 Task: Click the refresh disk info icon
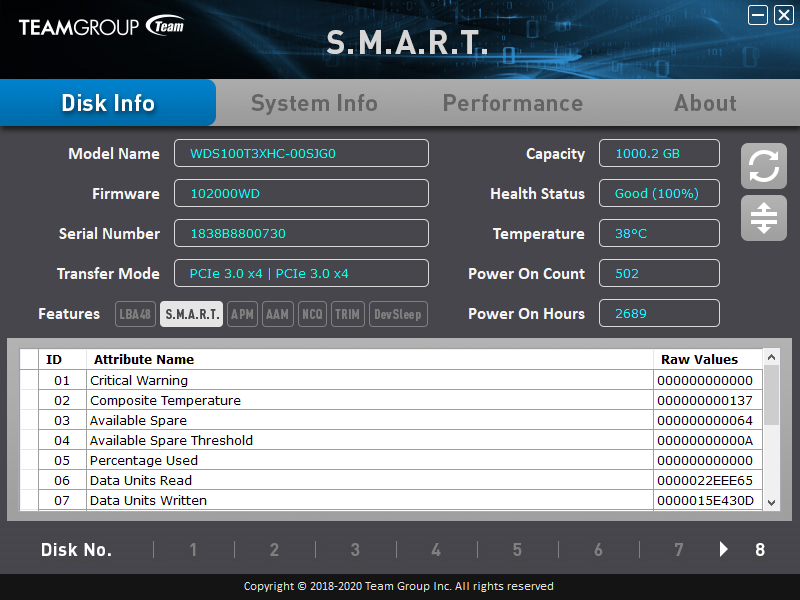[764, 166]
